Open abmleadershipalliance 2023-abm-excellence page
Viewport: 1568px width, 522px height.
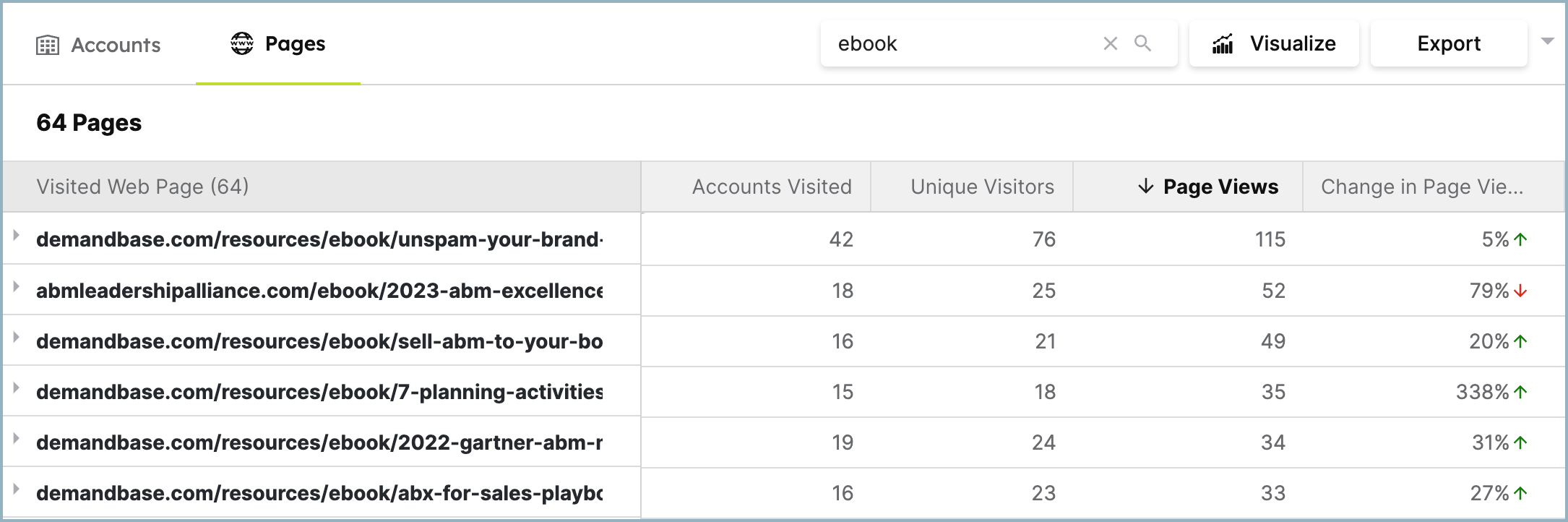tap(319, 291)
